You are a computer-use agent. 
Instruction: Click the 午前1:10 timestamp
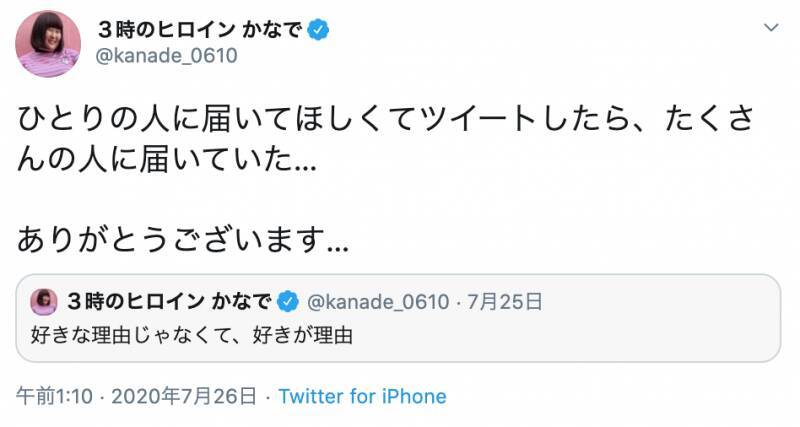point(54,396)
